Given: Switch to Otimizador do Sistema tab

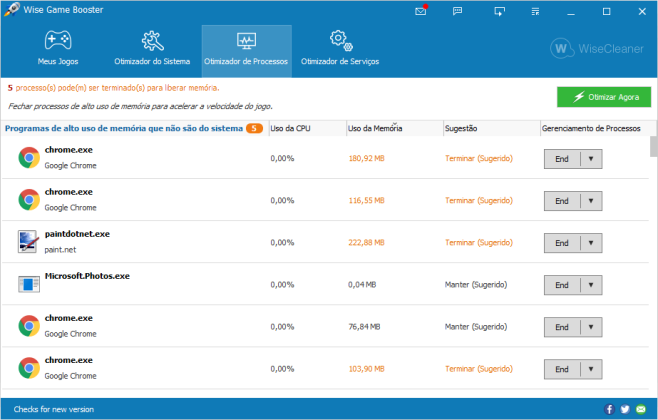Looking at the screenshot, I should click(x=152, y=48).
